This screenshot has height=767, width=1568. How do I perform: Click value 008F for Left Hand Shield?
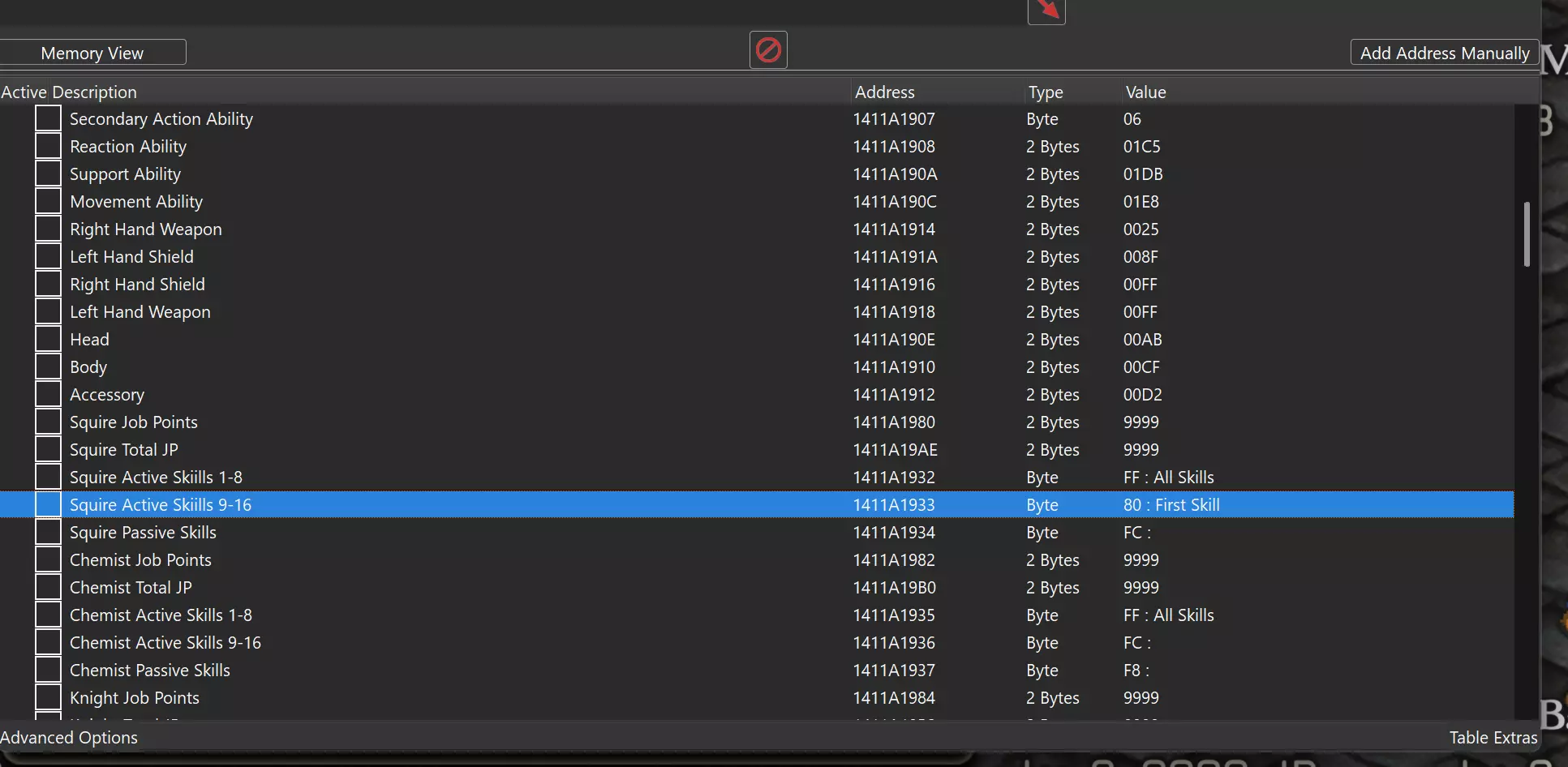point(1141,257)
